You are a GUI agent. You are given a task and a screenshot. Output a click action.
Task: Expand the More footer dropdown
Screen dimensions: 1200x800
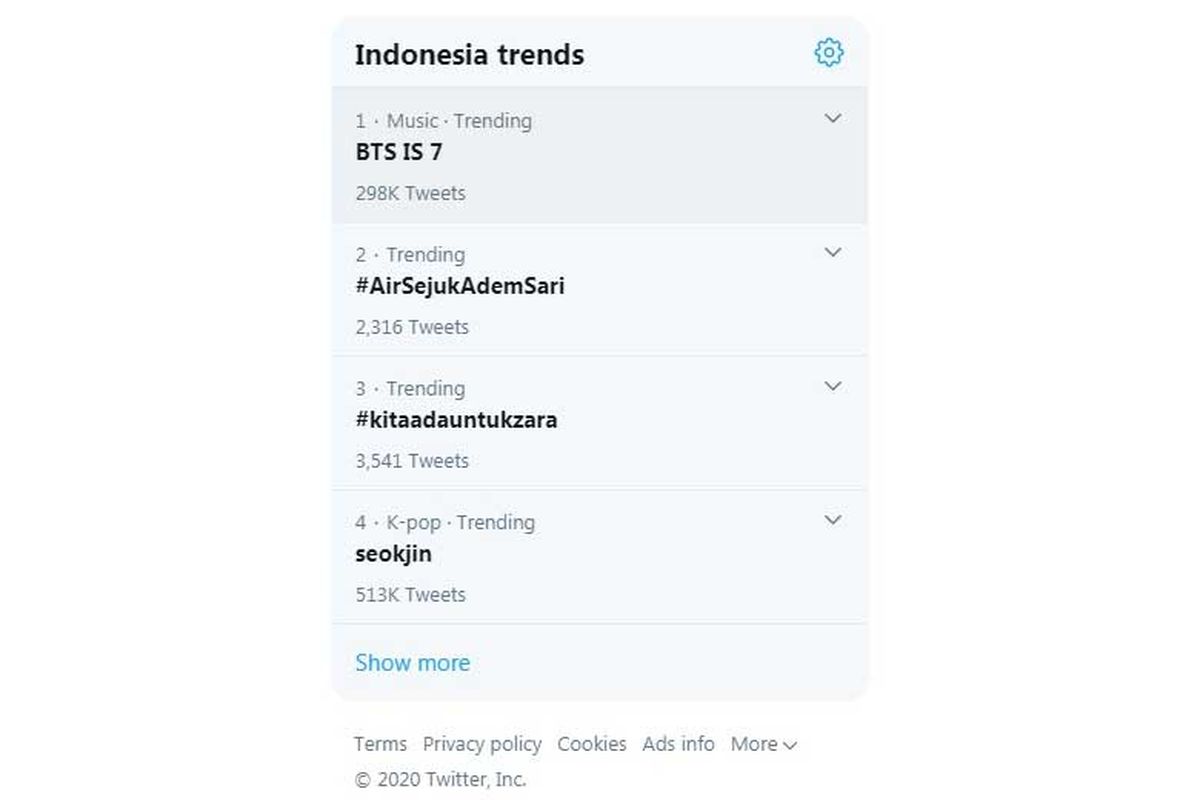click(x=764, y=744)
